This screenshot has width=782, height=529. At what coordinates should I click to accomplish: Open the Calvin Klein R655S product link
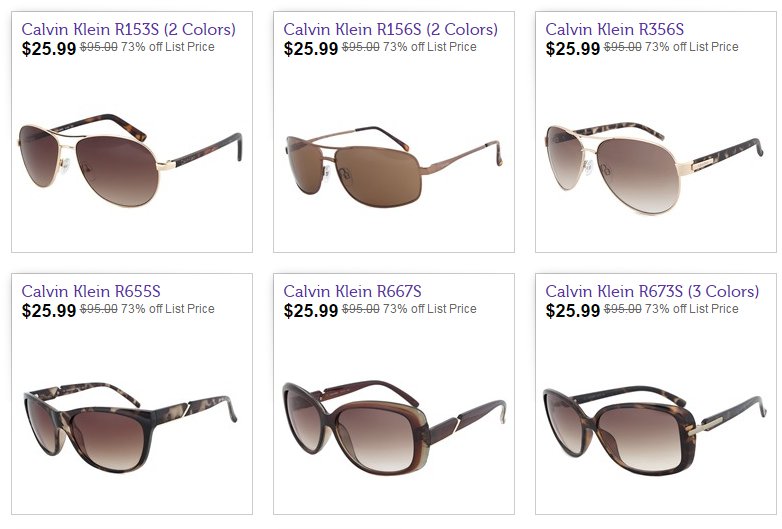tap(91, 291)
